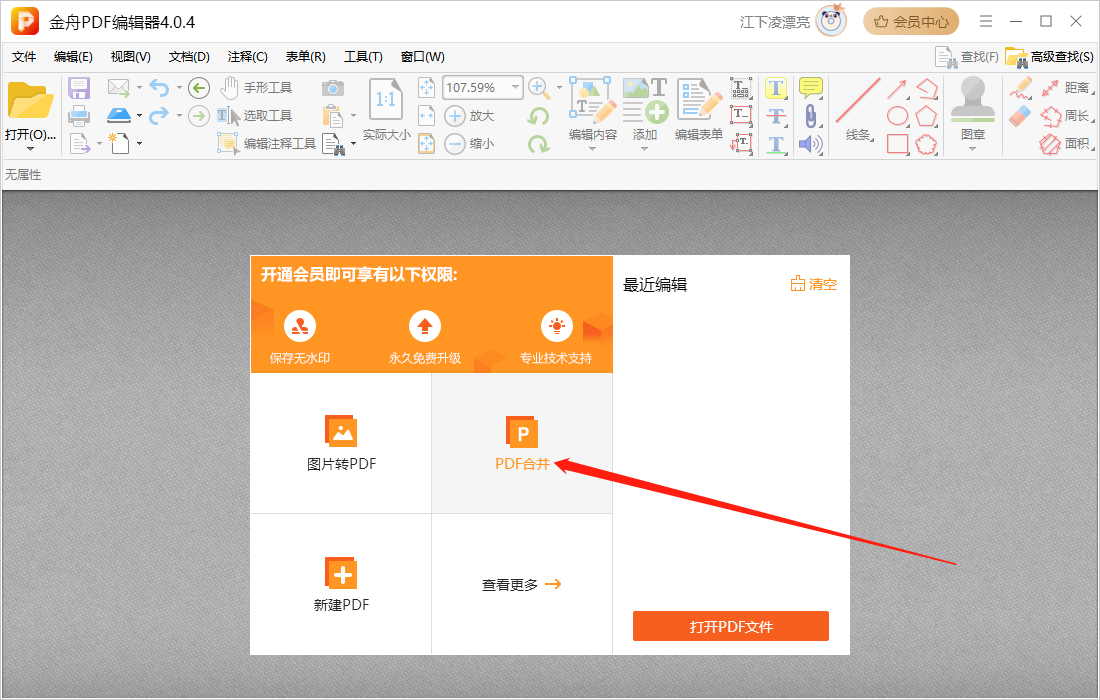This screenshot has width=1100, height=700.
Task: Open the 文档(D) menu
Action: (x=189, y=57)
